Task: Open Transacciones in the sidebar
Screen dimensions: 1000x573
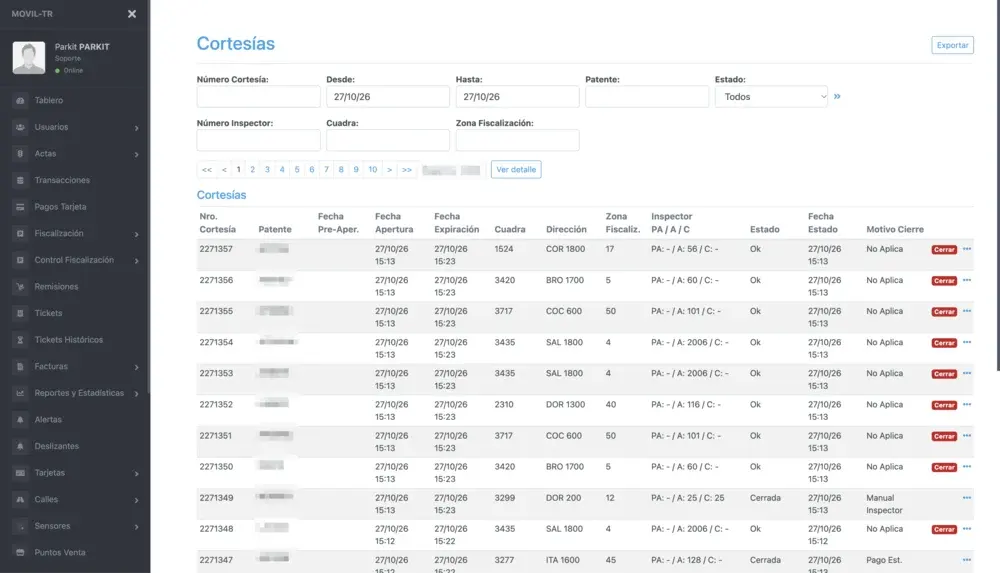Action: pos(62,180)
